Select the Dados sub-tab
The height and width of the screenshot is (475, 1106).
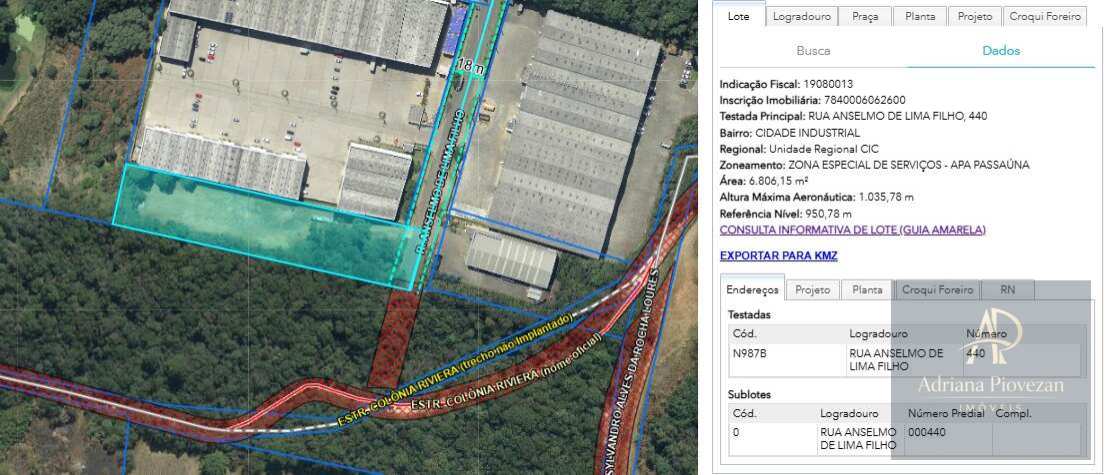pyautogui.click(x=1001, y=51)
